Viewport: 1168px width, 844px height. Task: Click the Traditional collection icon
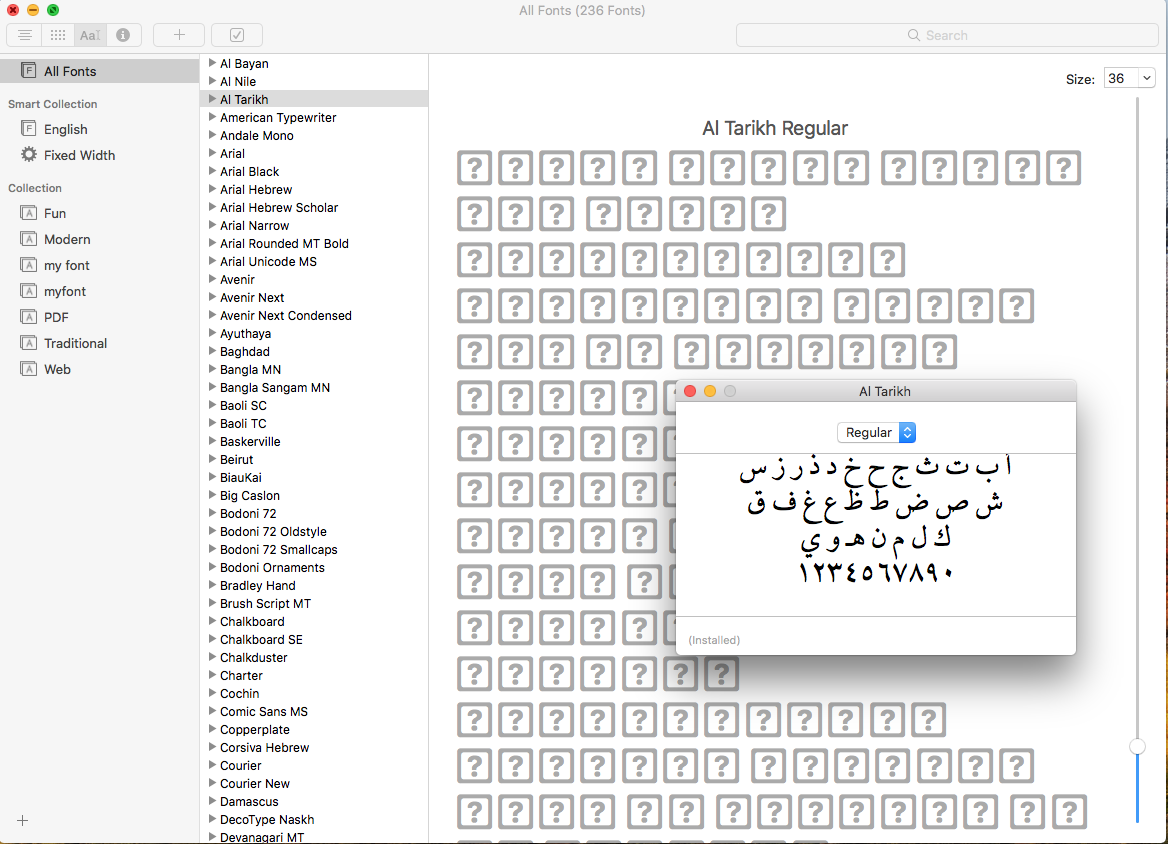pyautogui.click(x=28, y=343)
